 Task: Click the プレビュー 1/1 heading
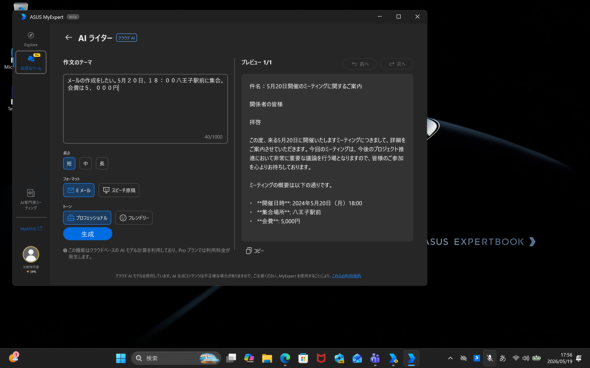point(256,62)
